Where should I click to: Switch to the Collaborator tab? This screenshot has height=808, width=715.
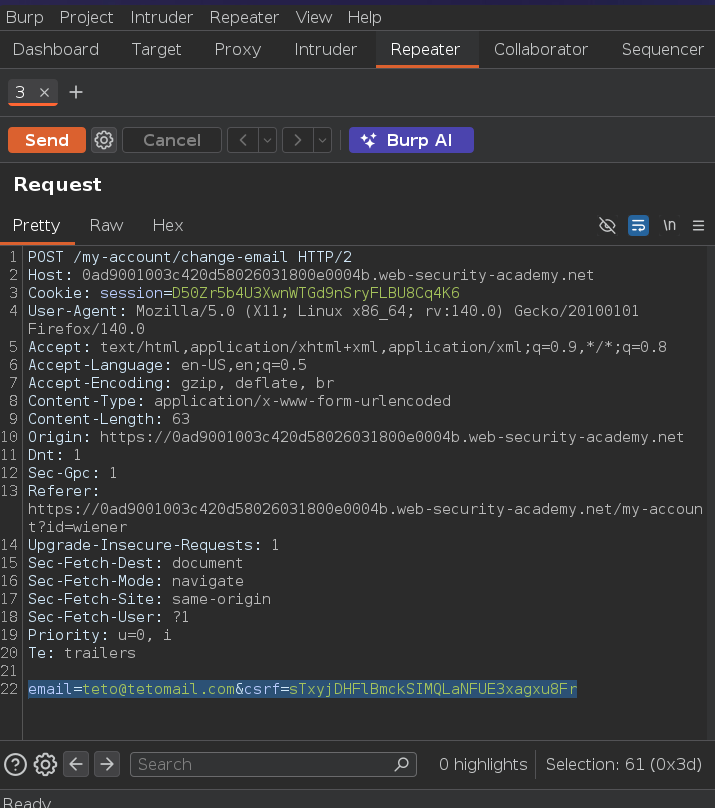point(540,49)
